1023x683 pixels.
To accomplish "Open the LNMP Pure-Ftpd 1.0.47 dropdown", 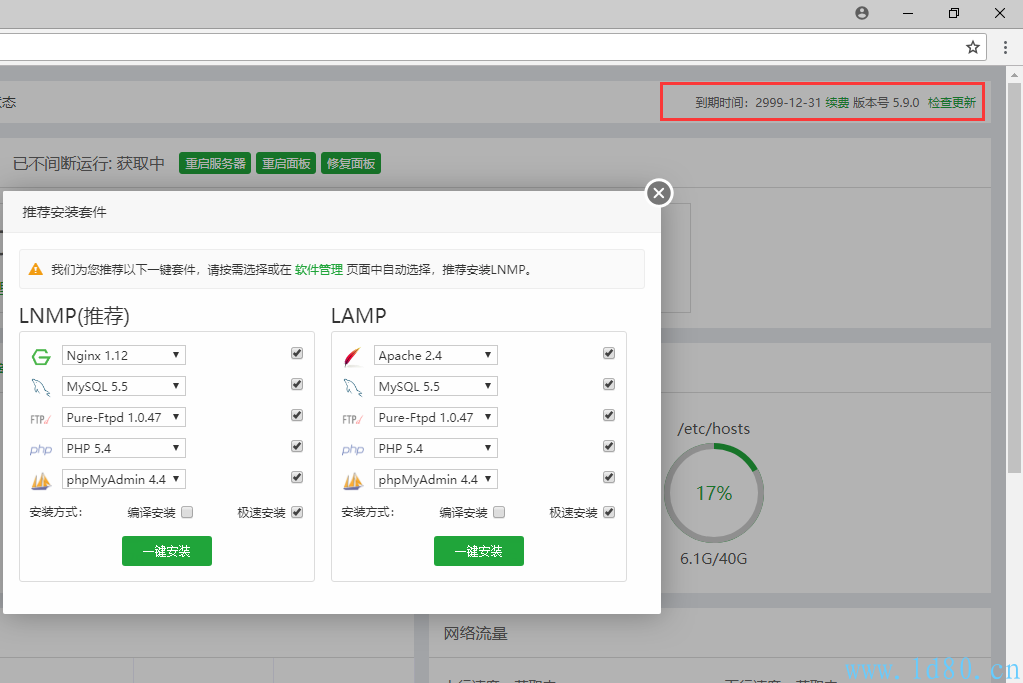I will pyautogui.click(x=124, y=417).
